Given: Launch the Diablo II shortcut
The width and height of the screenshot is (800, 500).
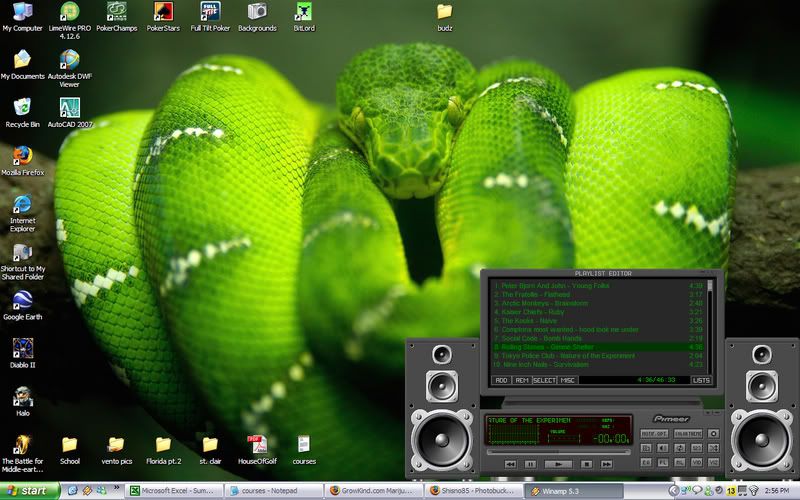Looking at the screenshot, I should (22, 353).
